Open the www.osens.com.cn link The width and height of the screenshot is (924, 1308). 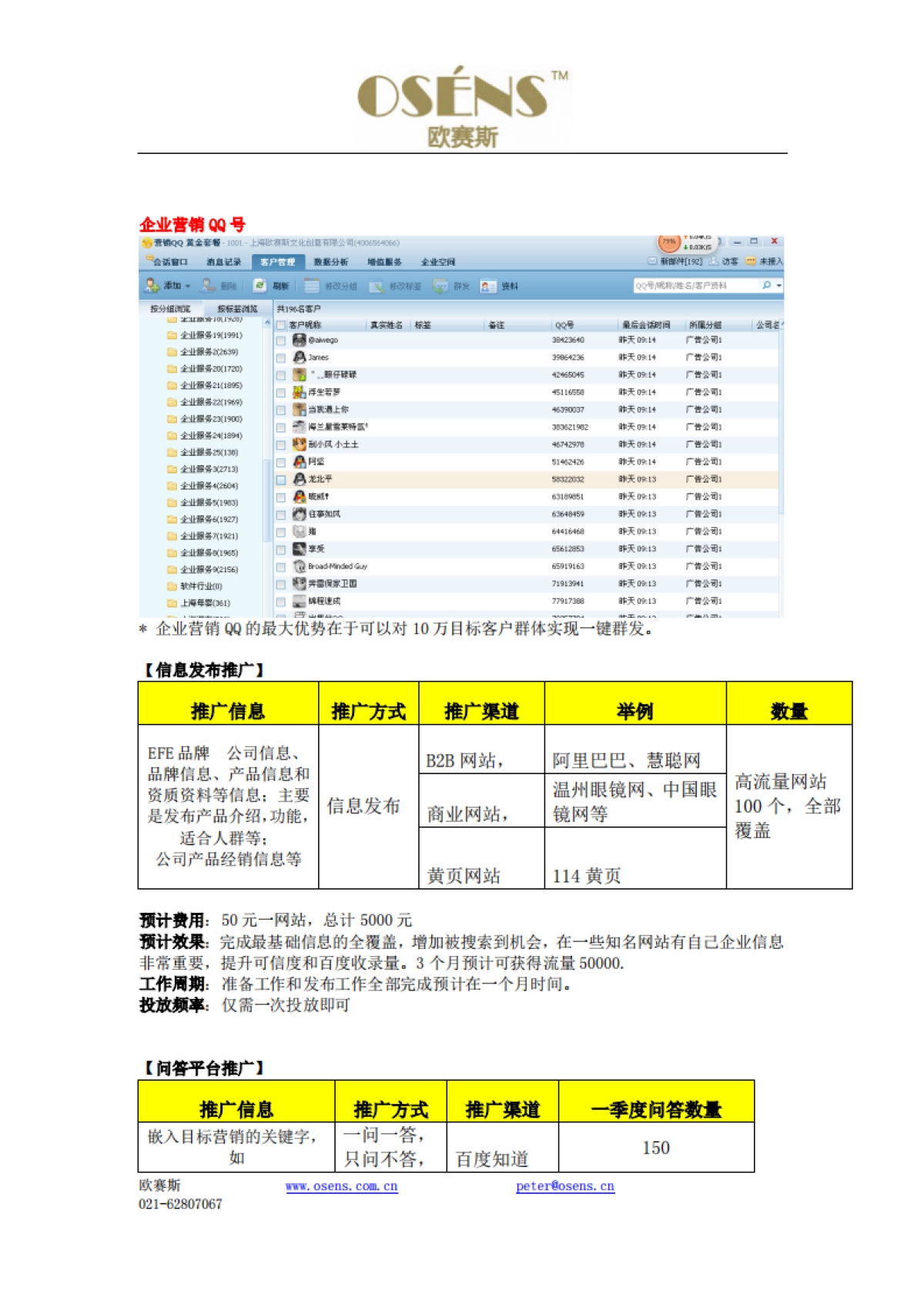[341, 1186]
